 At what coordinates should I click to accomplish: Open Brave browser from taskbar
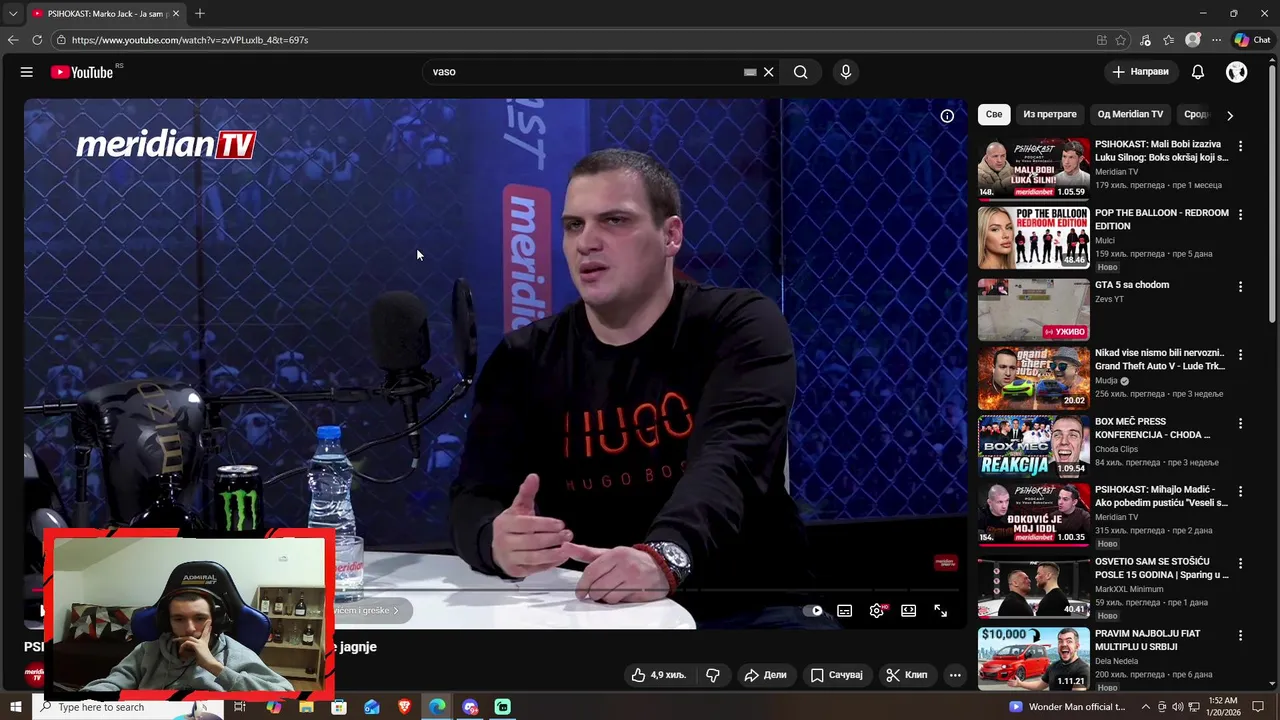coord(404,707)
